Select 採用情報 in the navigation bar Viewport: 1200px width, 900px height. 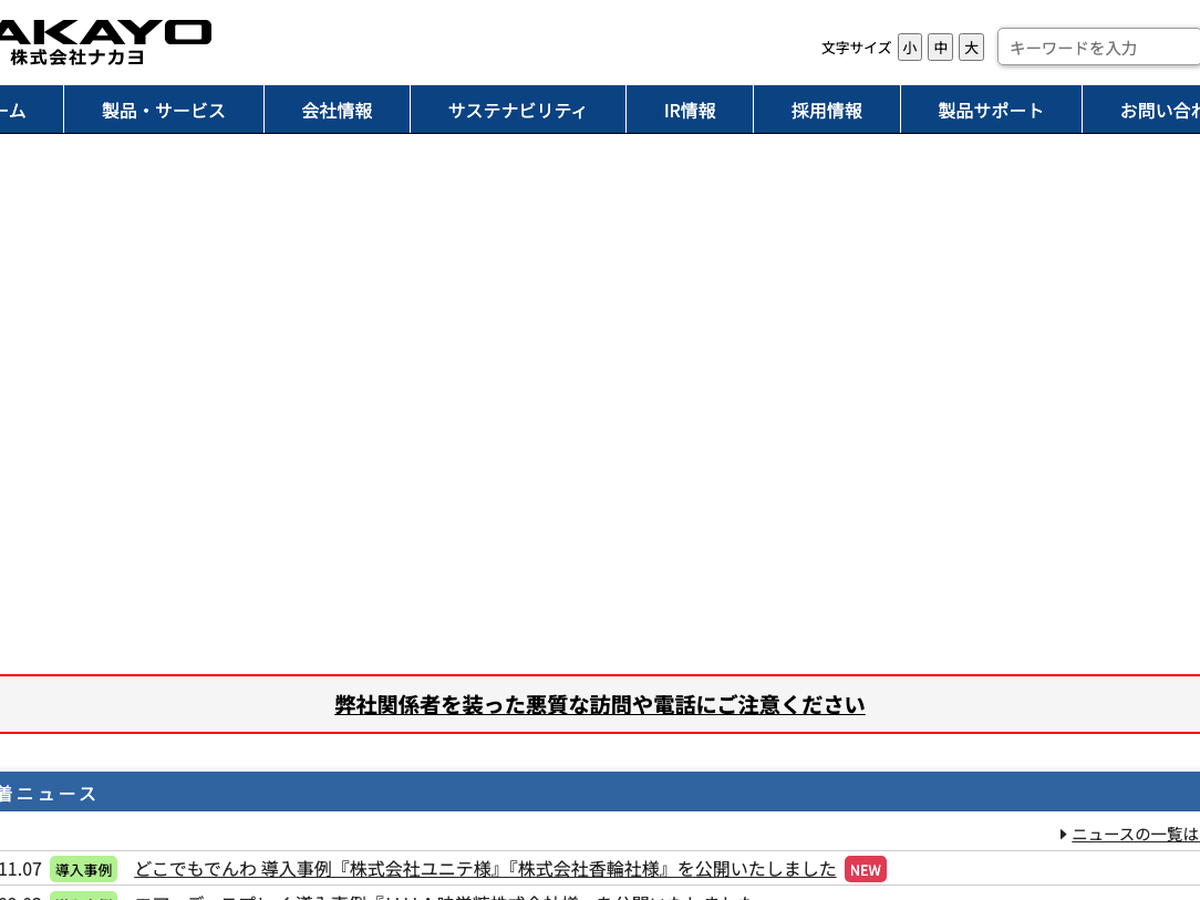(x=826, y=111)
